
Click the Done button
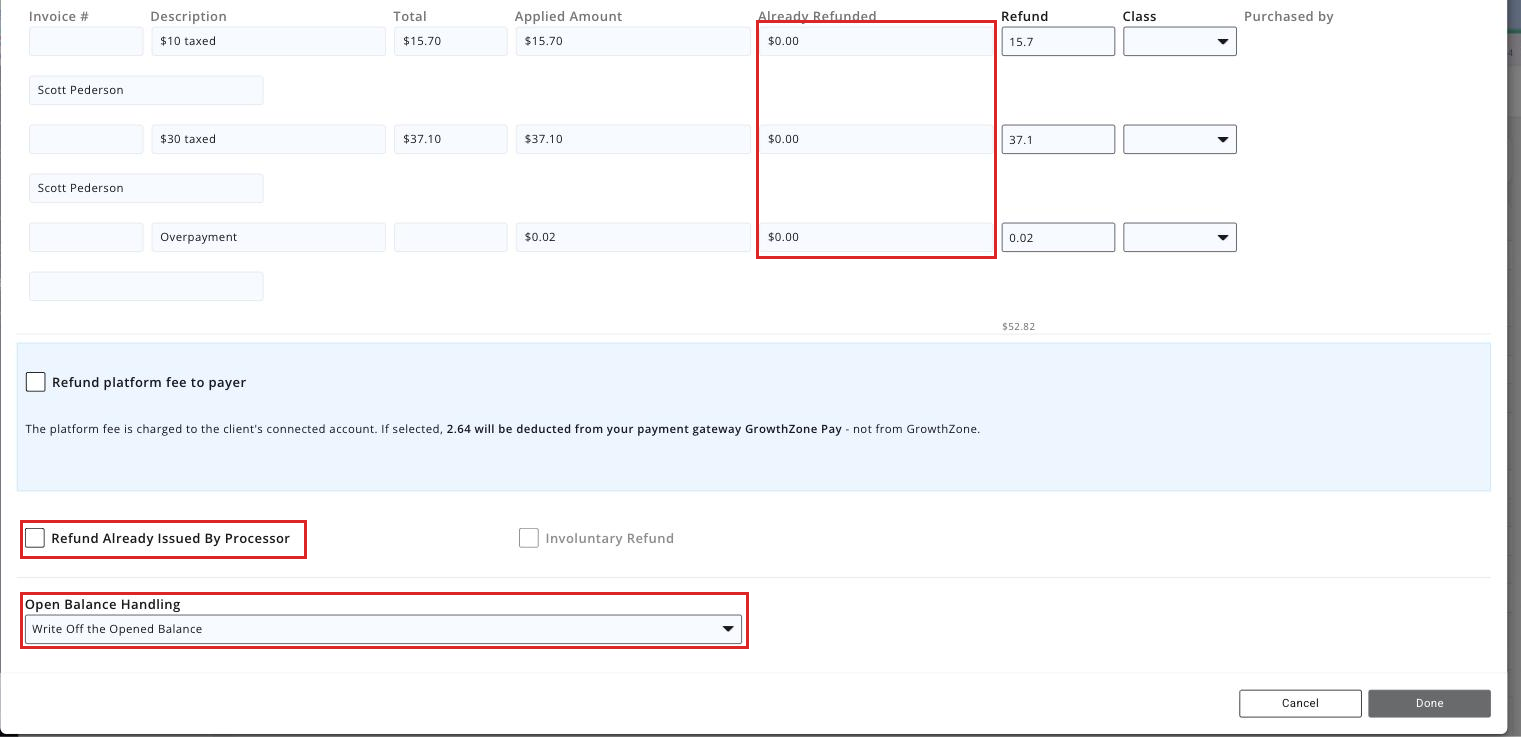click(1430, 703)
